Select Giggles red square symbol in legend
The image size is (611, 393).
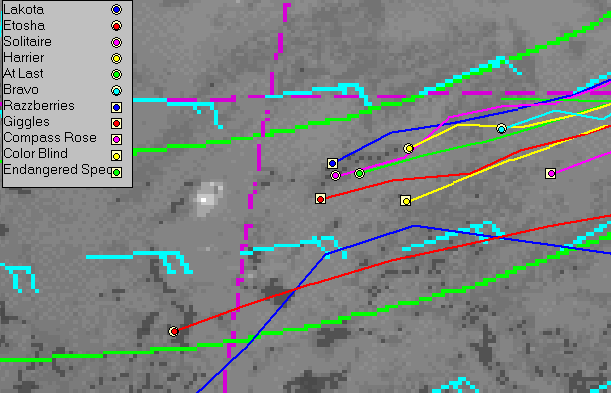[x=116, y=123]
